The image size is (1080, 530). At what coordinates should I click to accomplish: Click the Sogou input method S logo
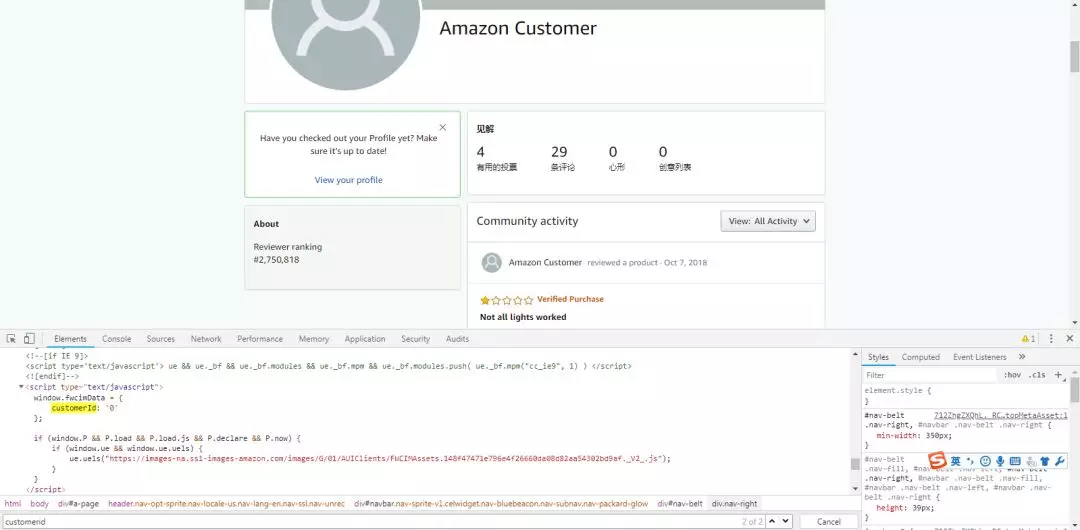(937, 461)
